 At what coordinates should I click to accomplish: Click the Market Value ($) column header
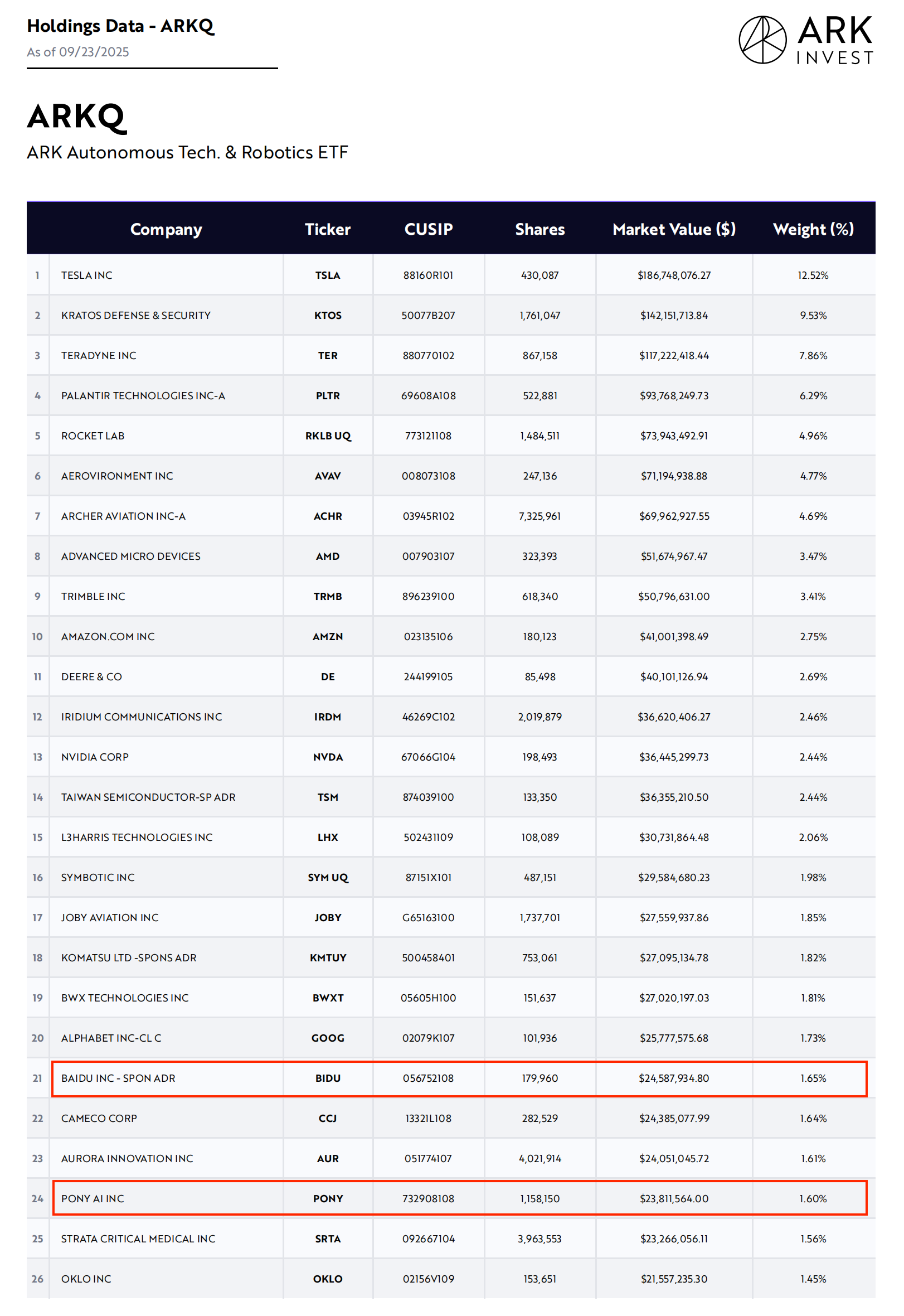pos(674,229)
